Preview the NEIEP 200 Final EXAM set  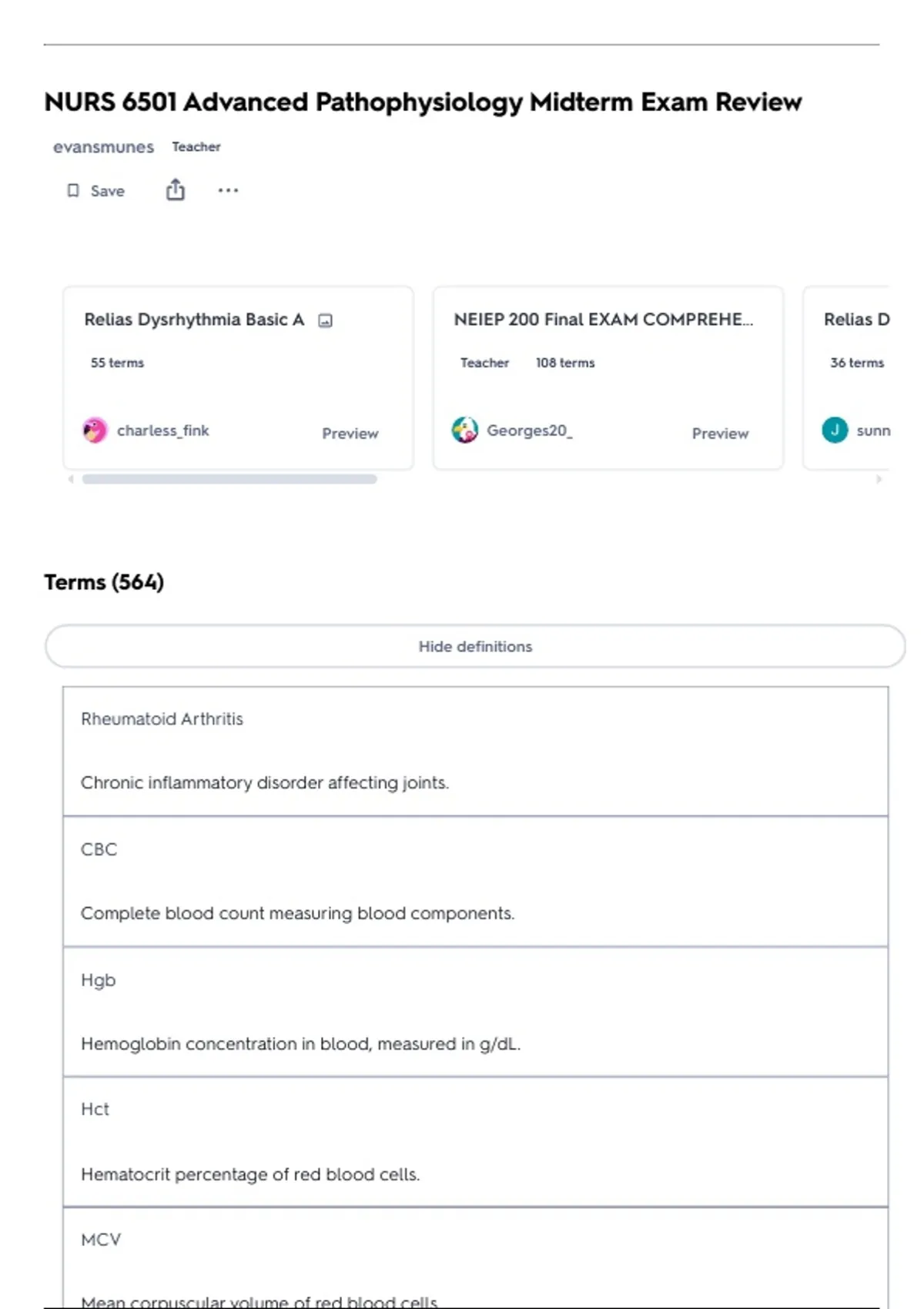click(x=720, y=434)
